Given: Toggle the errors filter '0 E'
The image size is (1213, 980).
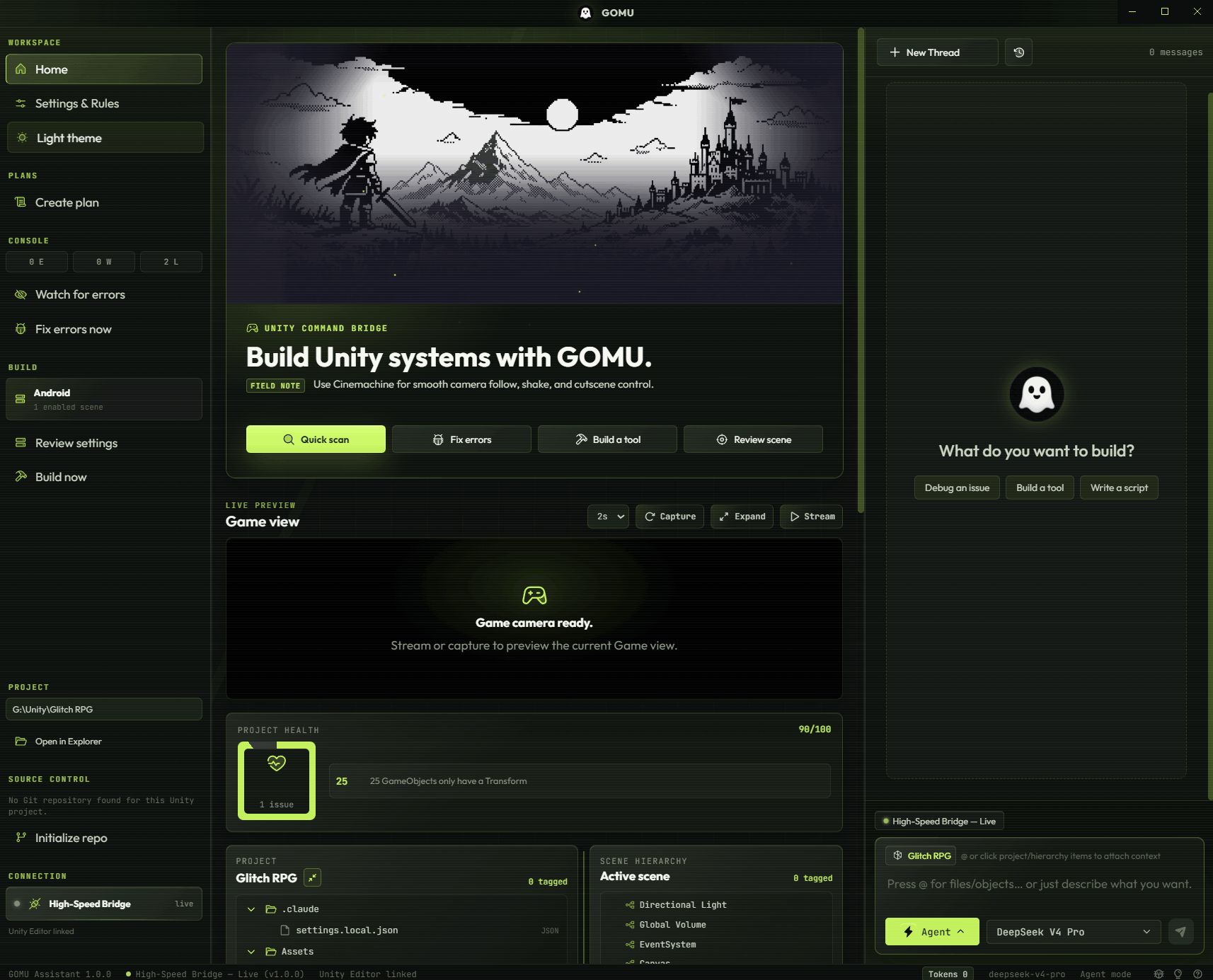Looking at the screenshot, I should pyautogui.click(x=37, y=262).
